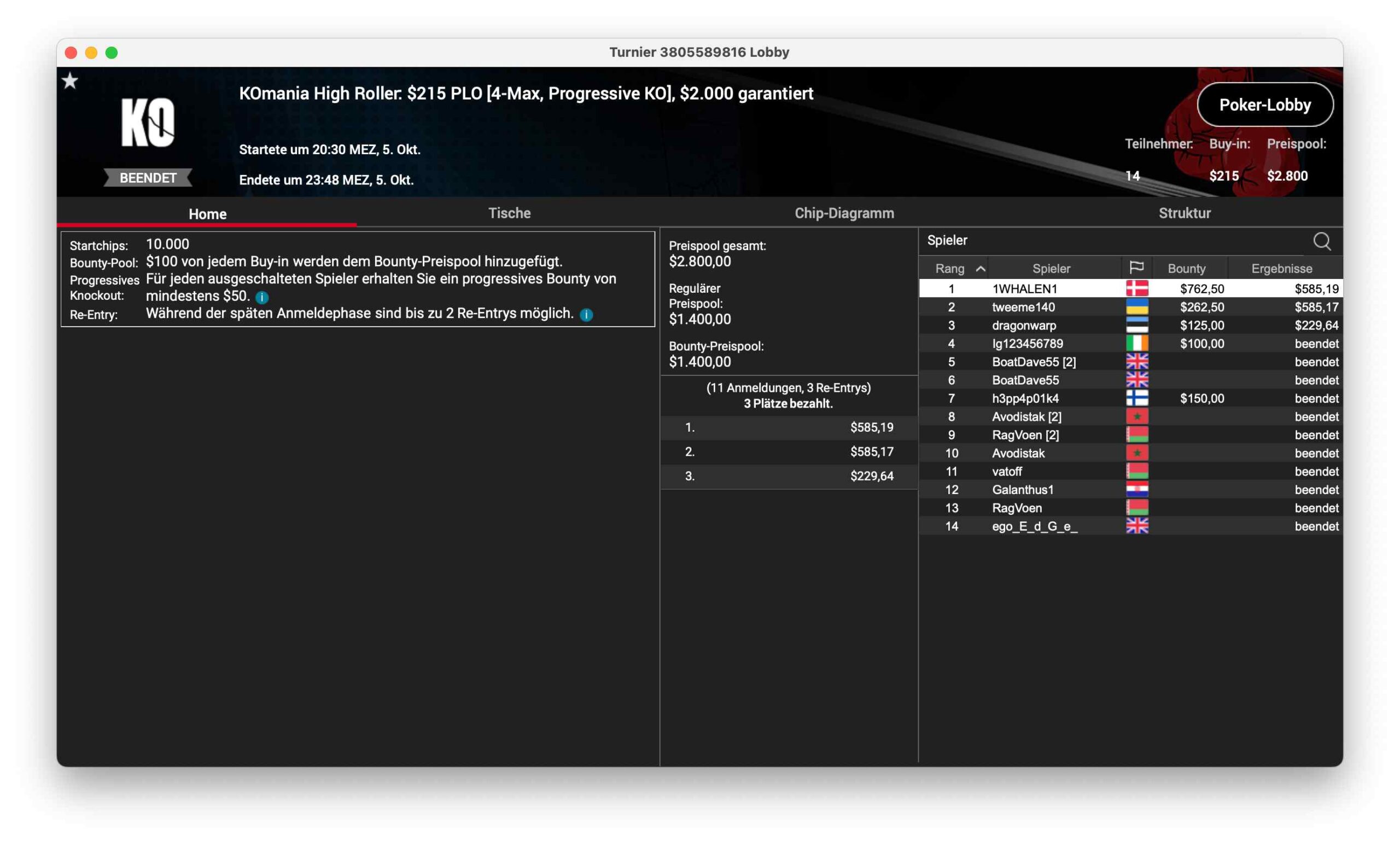
Task: Click info icon next to Re-Entry text
Action: tap(586, 315)
